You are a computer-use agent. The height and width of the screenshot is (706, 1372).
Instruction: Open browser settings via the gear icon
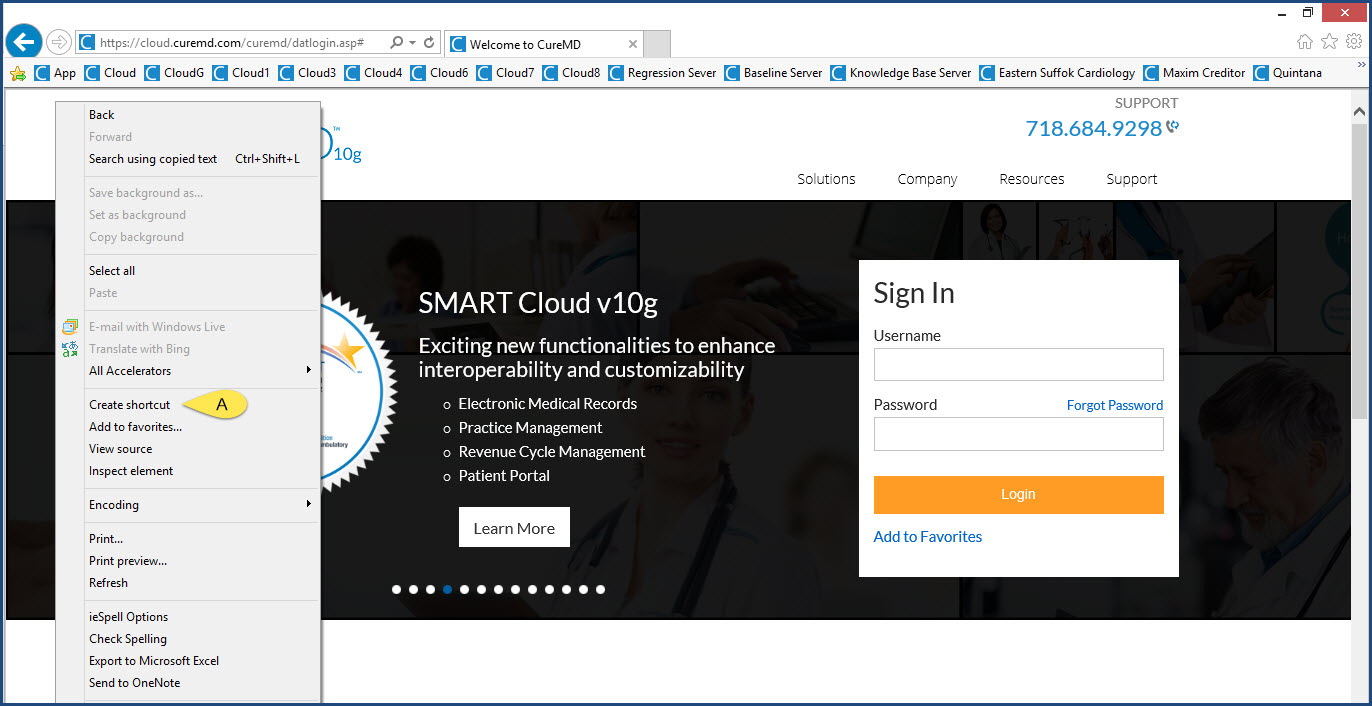[1354, 43]
